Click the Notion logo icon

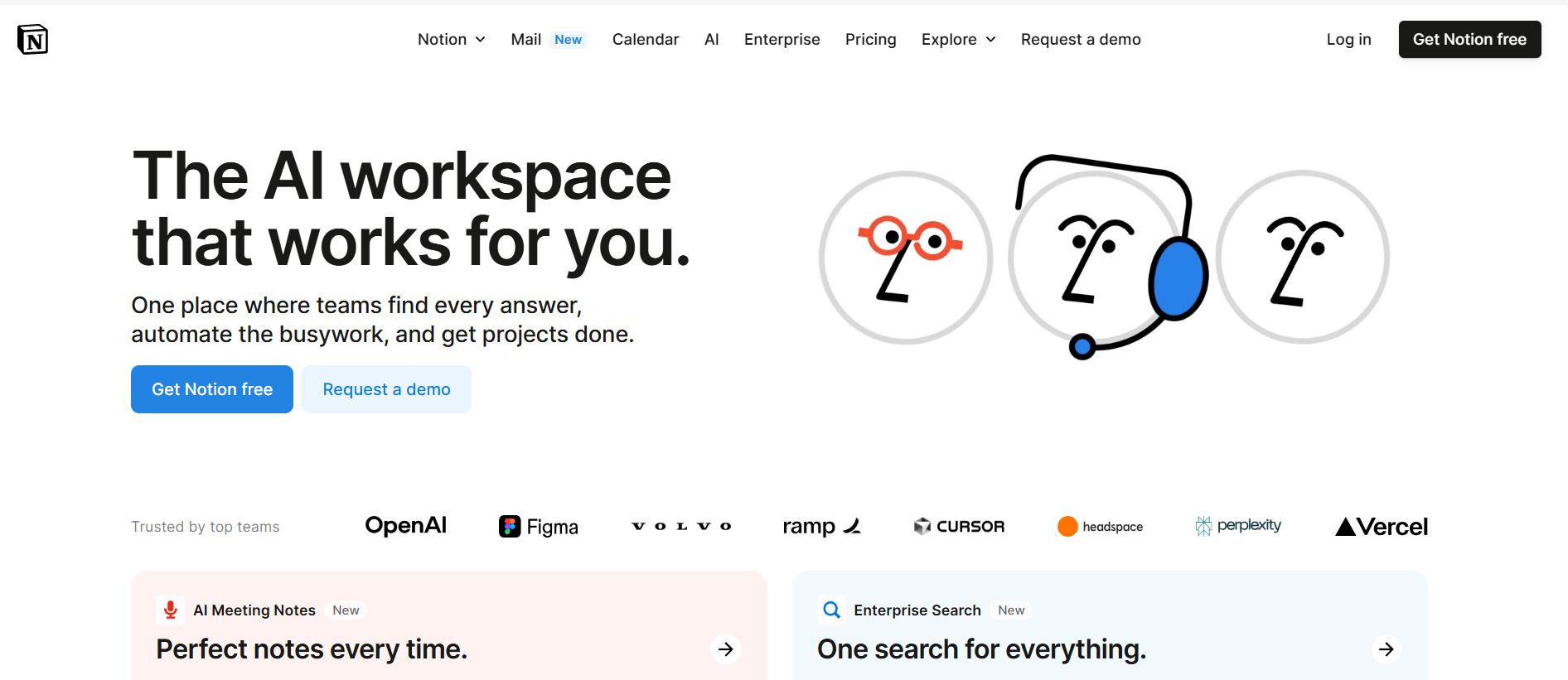32,39
